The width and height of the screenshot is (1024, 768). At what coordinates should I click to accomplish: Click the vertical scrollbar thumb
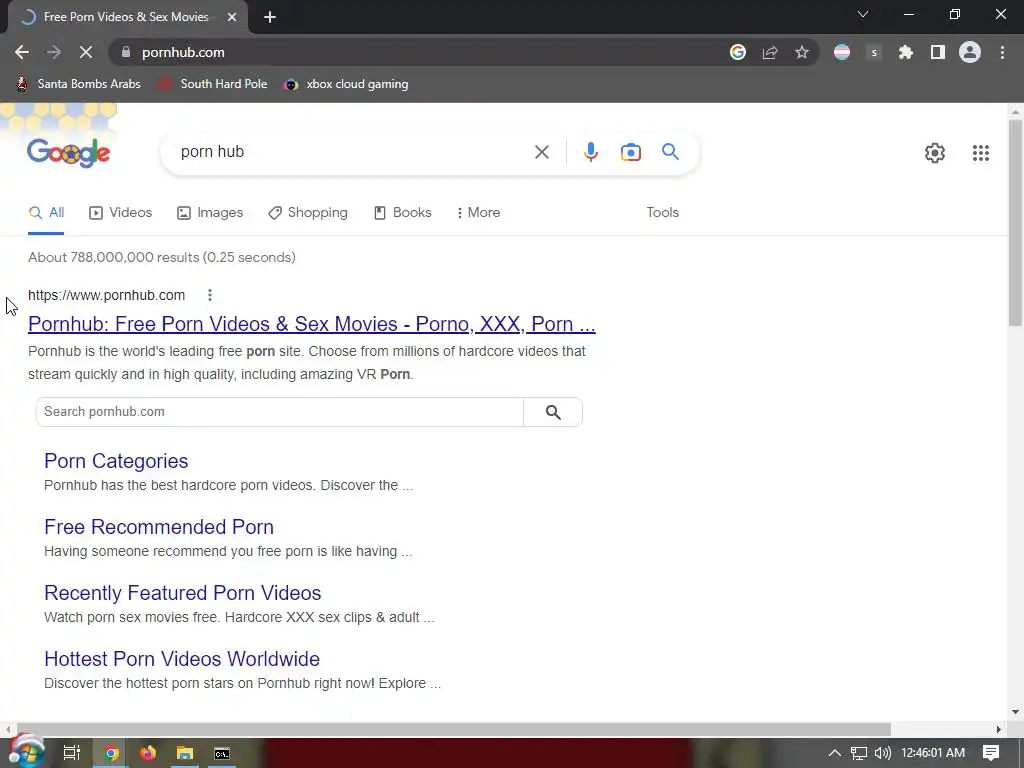tap(1015, 222)
